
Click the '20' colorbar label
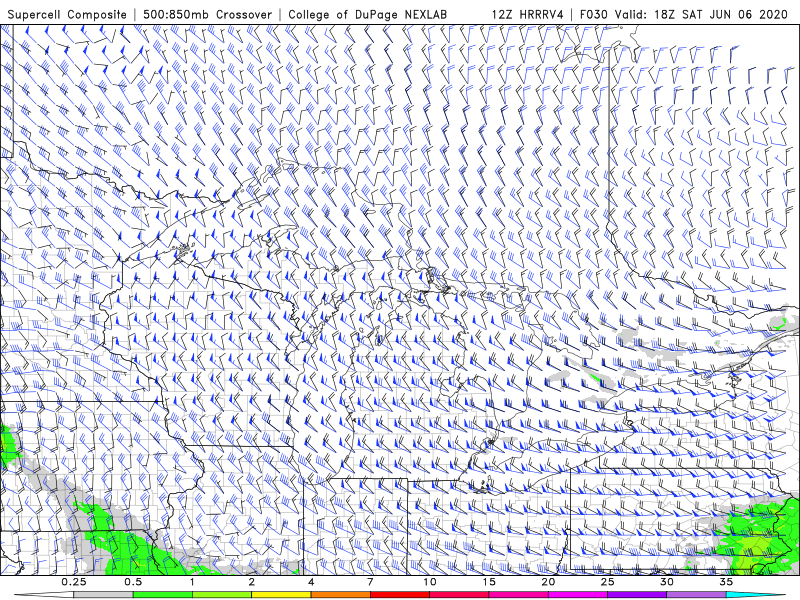pyautogui.click(x=548, y=582)
